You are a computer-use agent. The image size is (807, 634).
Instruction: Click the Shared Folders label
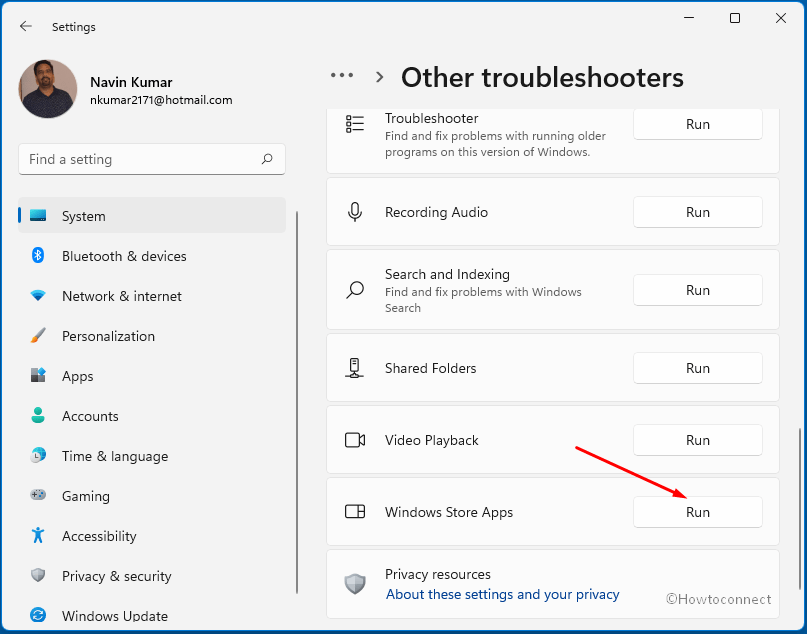tap(431, 368)
